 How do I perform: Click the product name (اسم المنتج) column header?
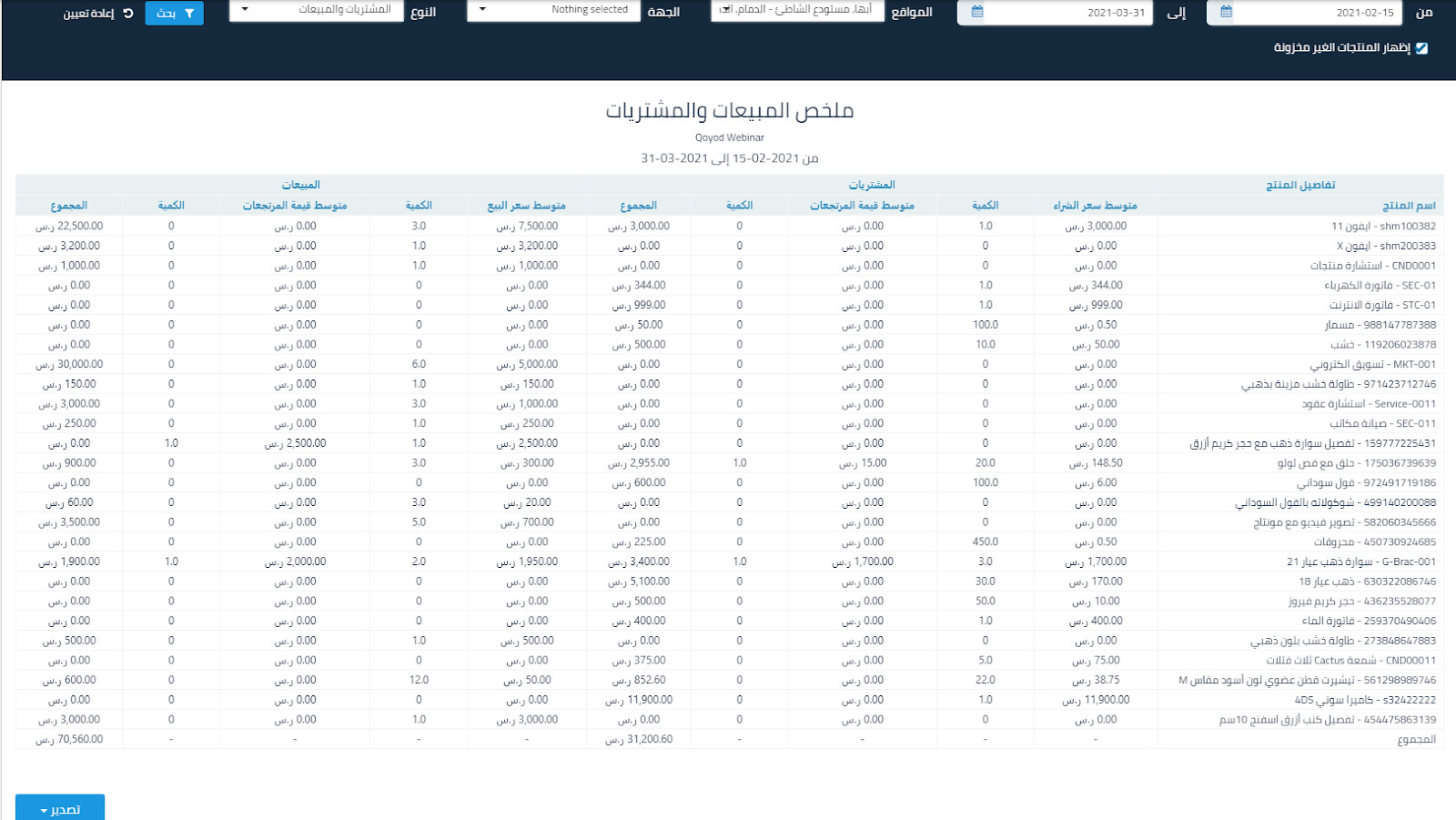tap(1408, 206)
